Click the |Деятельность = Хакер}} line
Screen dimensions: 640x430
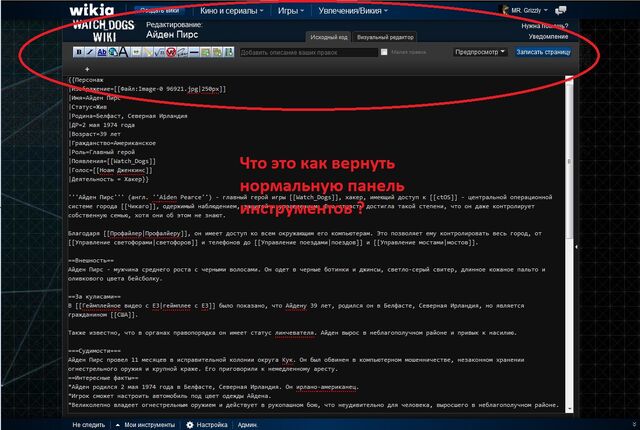click(109, 179)
